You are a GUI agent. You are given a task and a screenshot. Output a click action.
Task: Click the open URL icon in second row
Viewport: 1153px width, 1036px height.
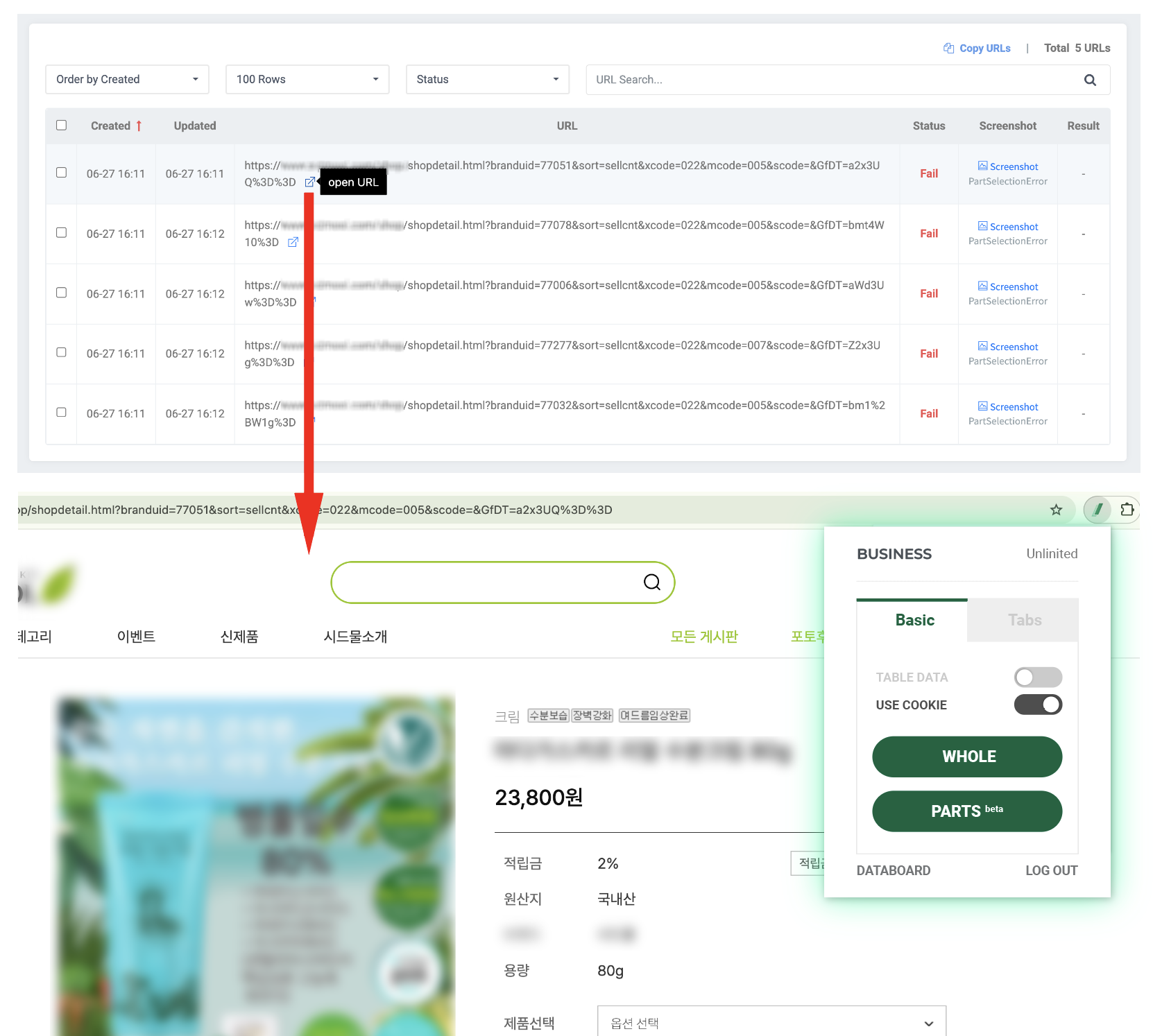click(x=293, y=242)
